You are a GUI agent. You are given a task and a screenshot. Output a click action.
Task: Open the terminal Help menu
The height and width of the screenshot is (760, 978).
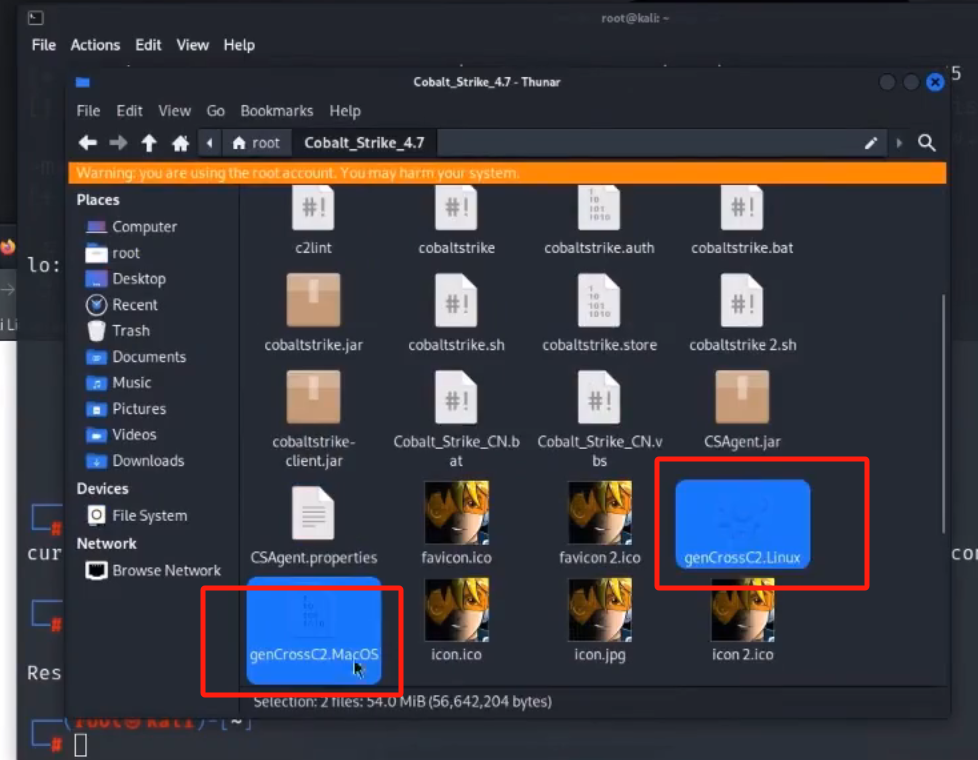(239, 45)
